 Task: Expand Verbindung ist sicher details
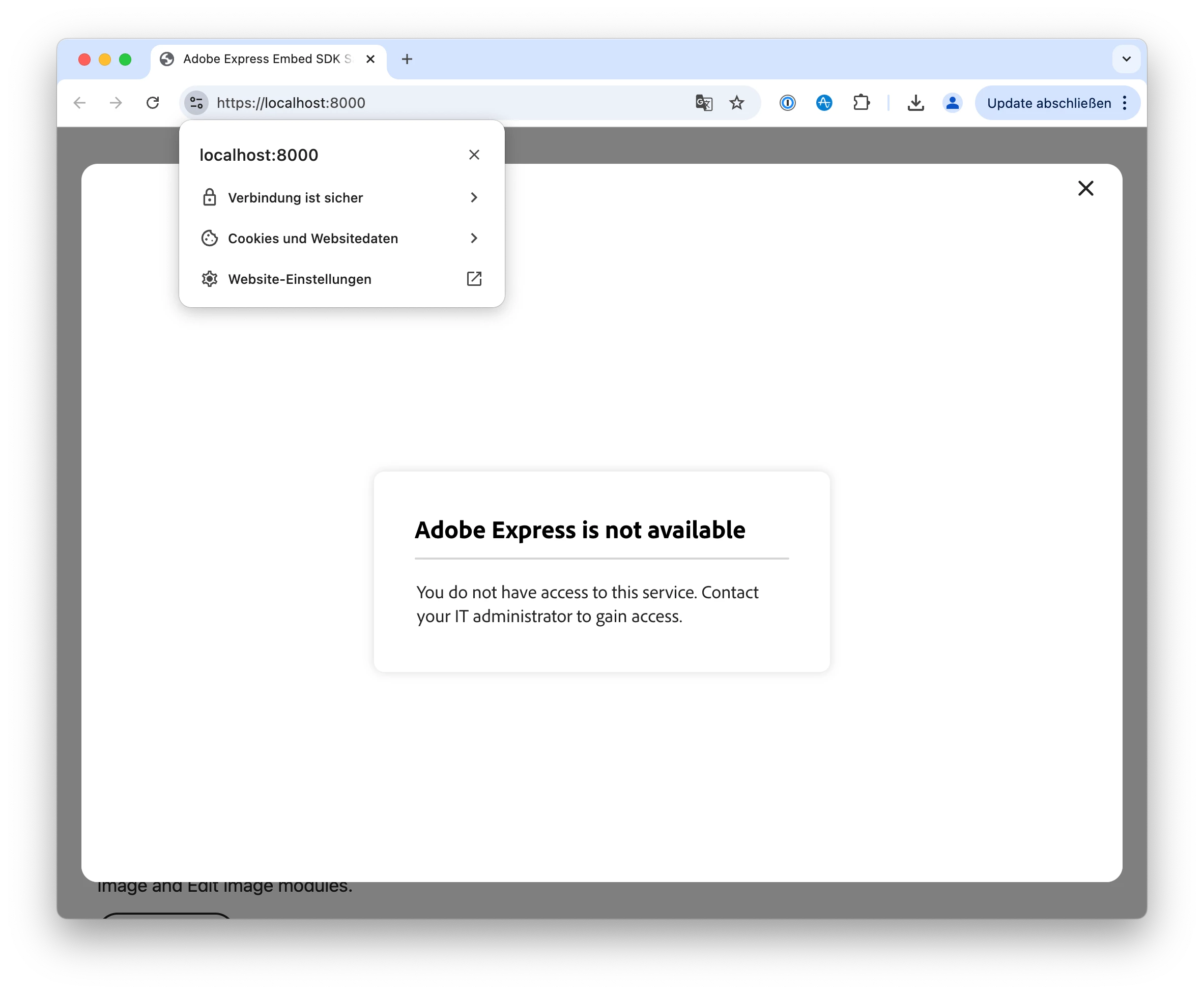(x=341, y=197)
